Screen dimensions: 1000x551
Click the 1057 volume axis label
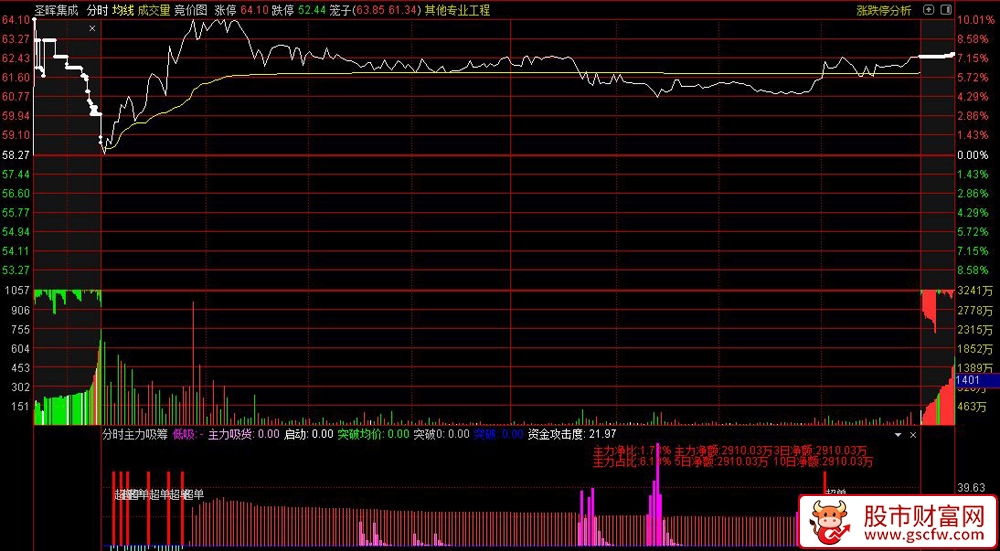coord(15,291)
